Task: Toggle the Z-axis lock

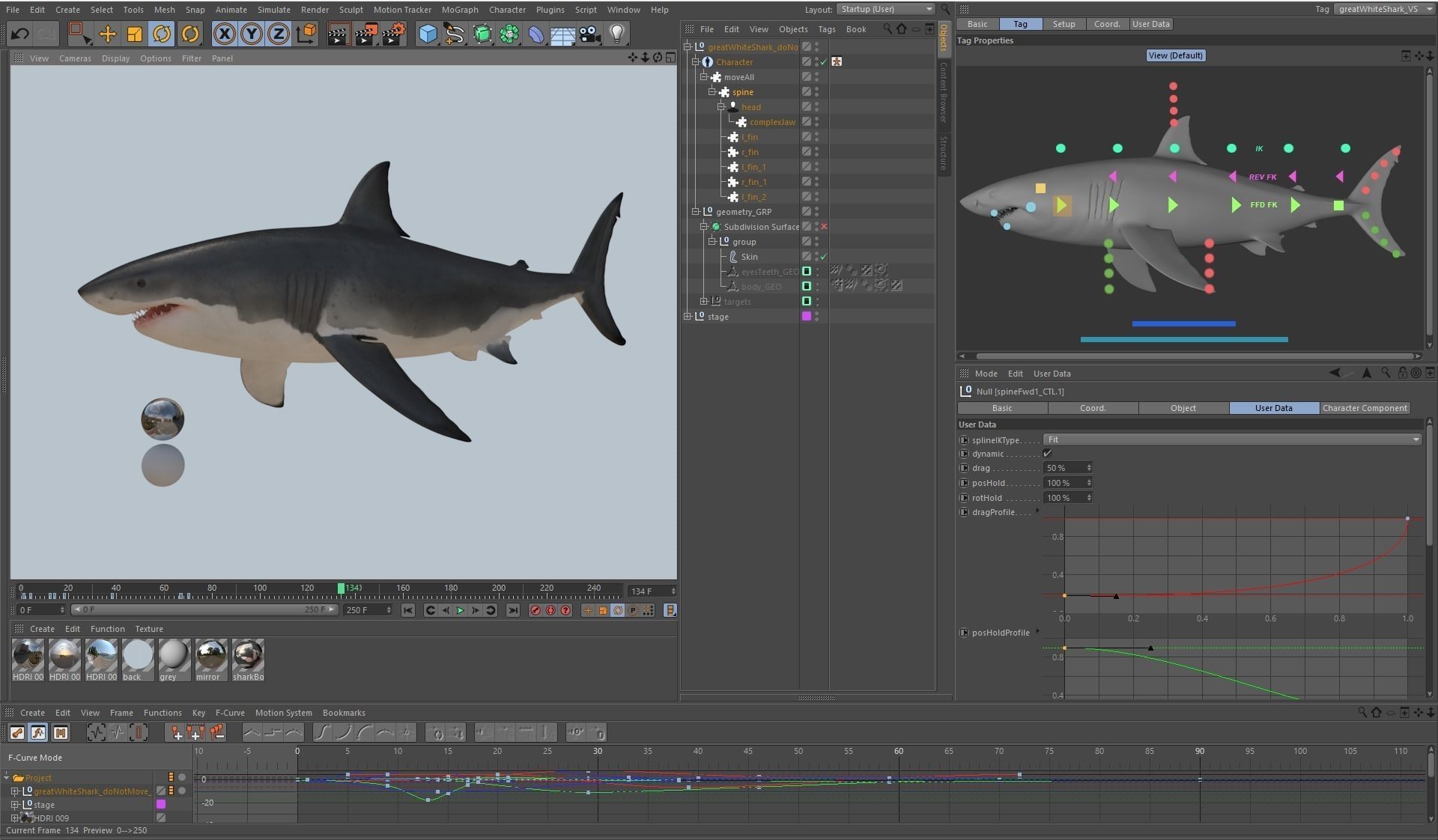Action: pos(279,34)
